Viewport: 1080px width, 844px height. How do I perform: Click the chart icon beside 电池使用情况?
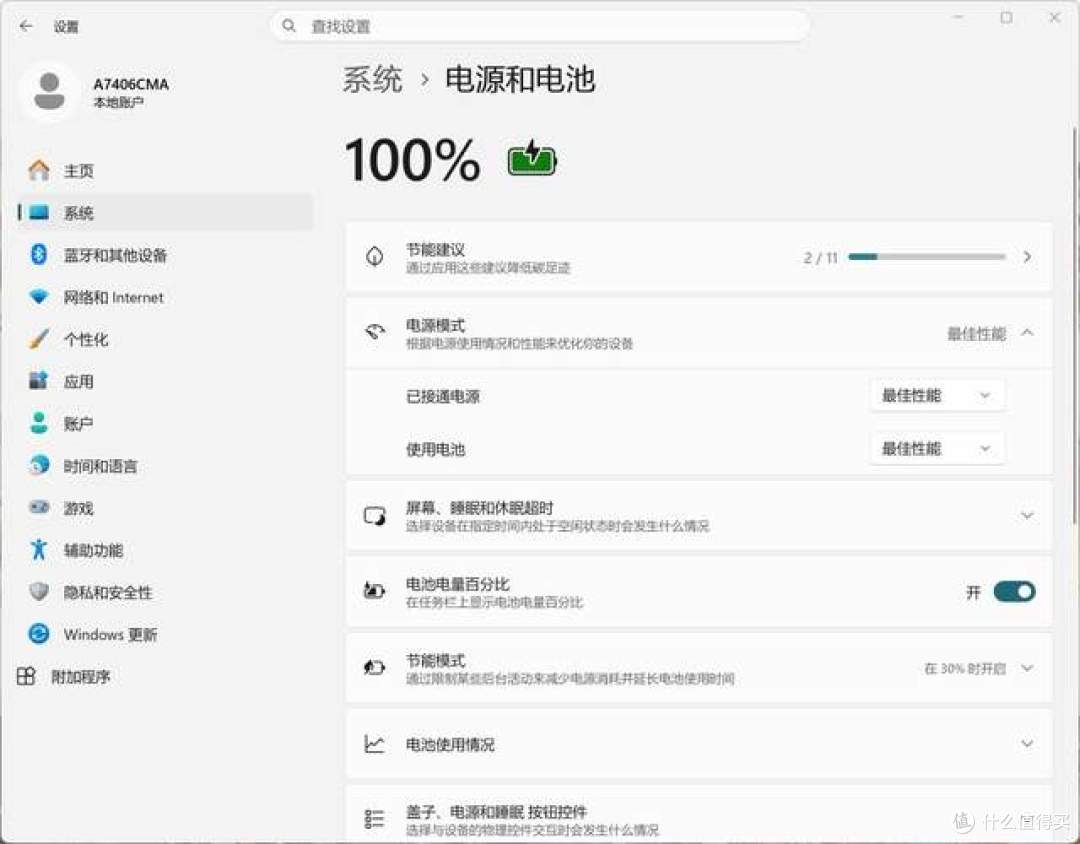tap(375, 744)
